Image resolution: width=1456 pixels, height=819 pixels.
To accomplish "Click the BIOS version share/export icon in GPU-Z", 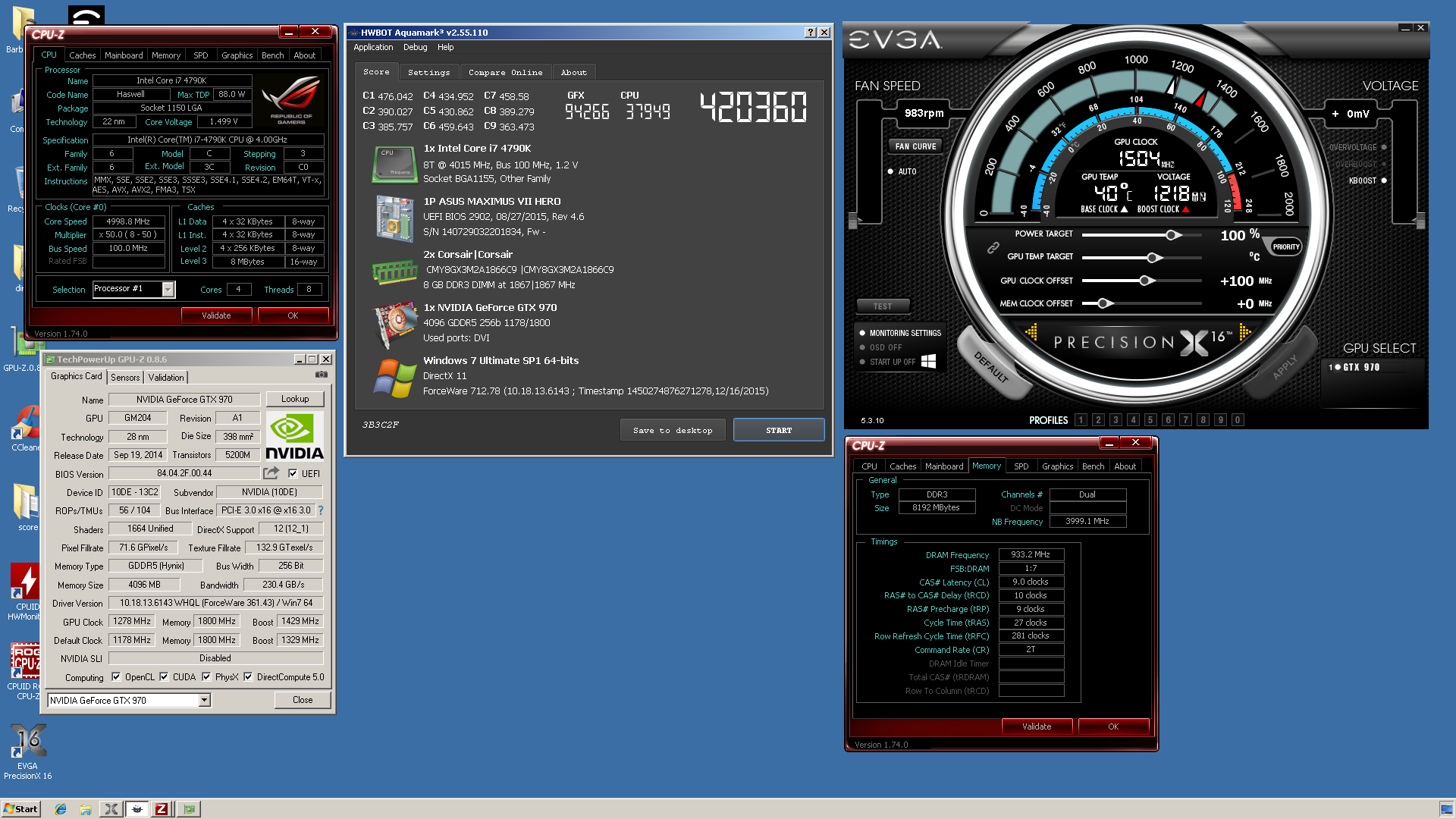I will [271, 473].
